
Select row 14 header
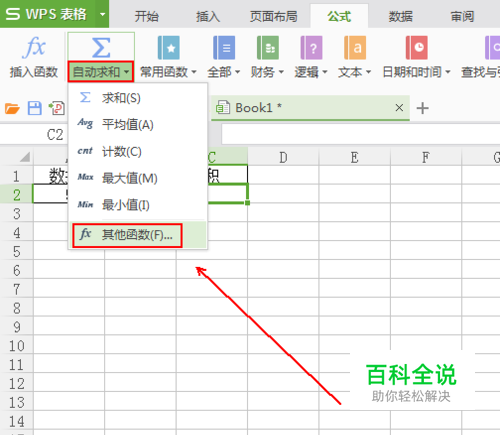(16, 421)
